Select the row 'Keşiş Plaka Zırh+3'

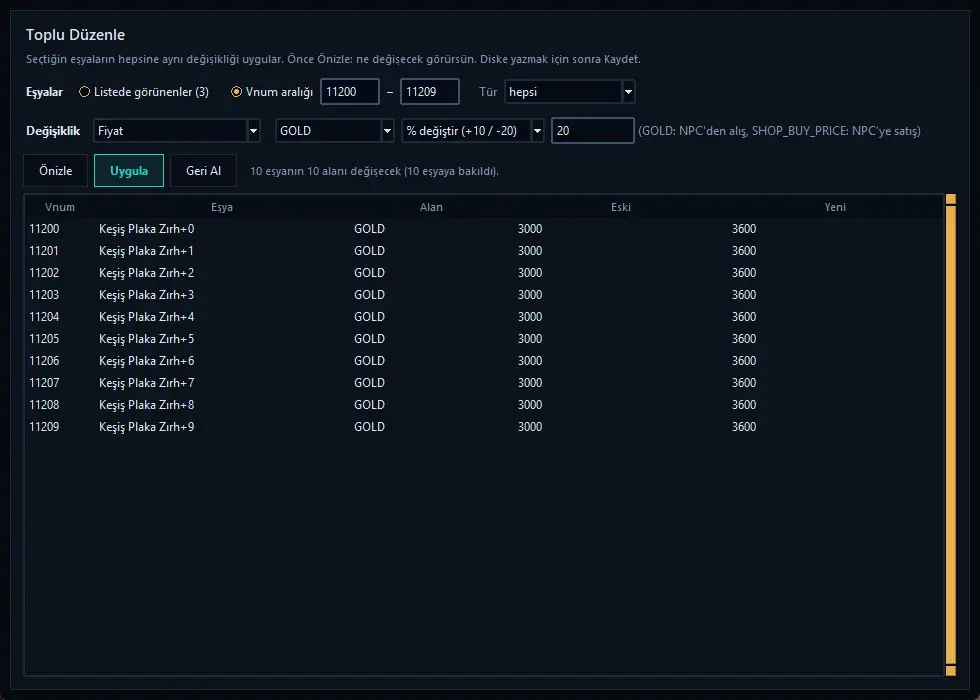point(484,294)
